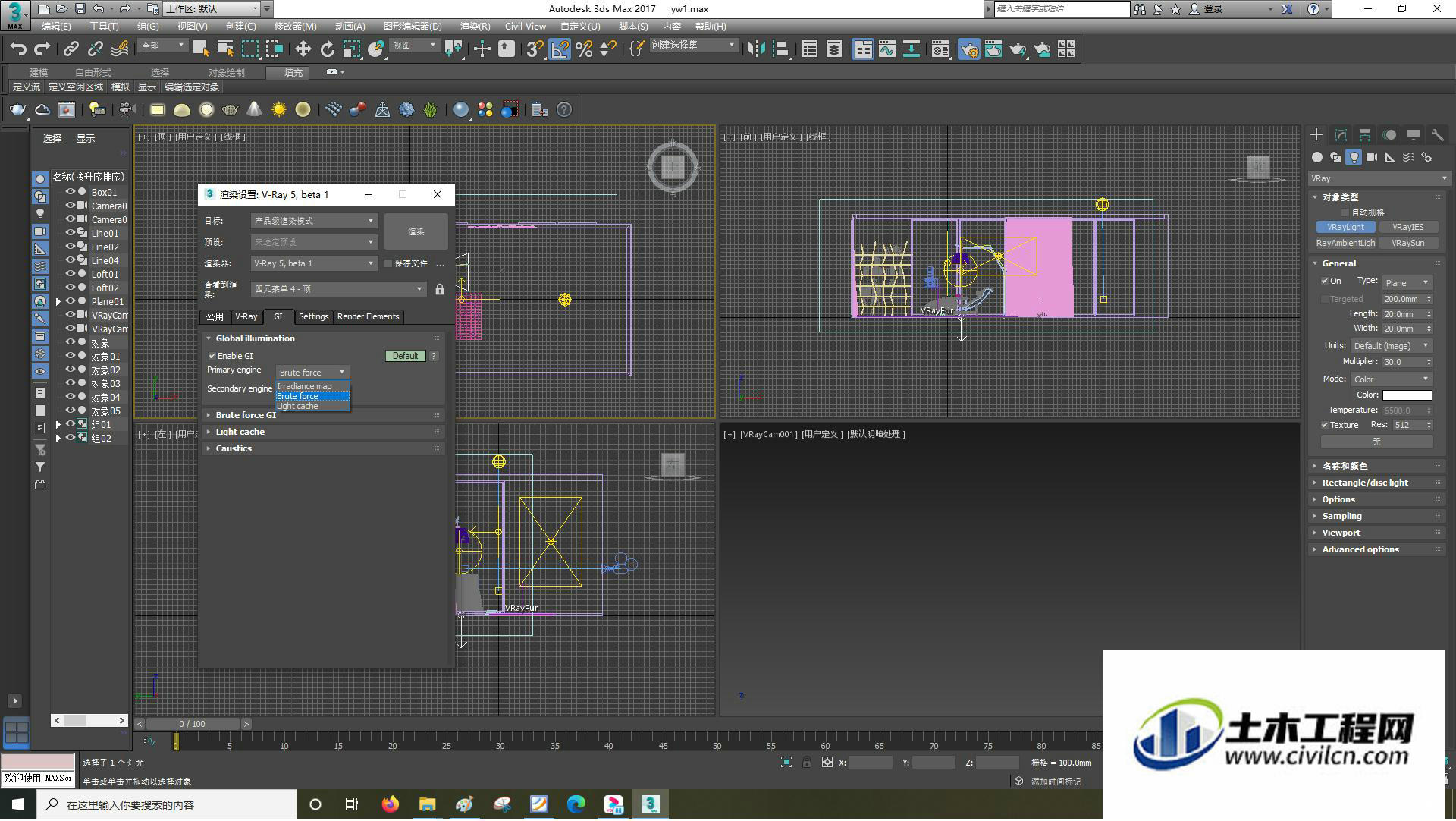
Task: Click the X coordinate field
Action: (871, 763)
